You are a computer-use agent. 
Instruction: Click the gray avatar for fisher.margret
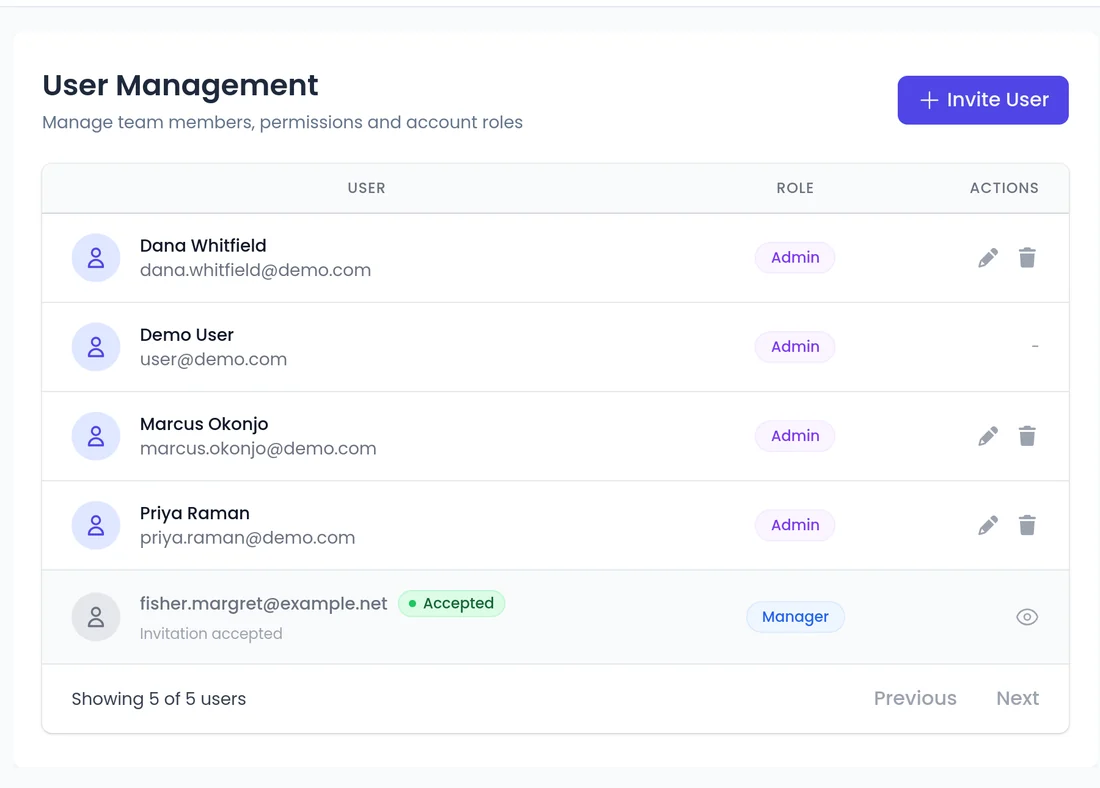coord(96,617)
